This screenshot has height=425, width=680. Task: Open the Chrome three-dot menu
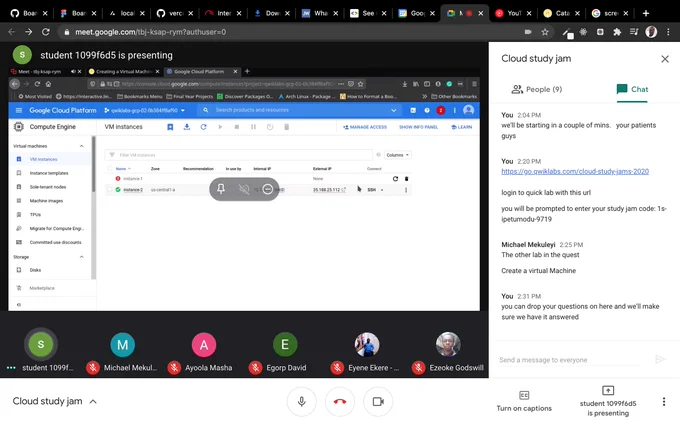(x=668, y=32)
